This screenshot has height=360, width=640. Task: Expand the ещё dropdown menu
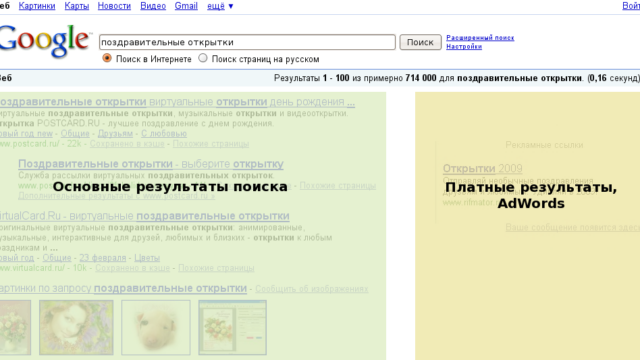click(x=220, y=6)
